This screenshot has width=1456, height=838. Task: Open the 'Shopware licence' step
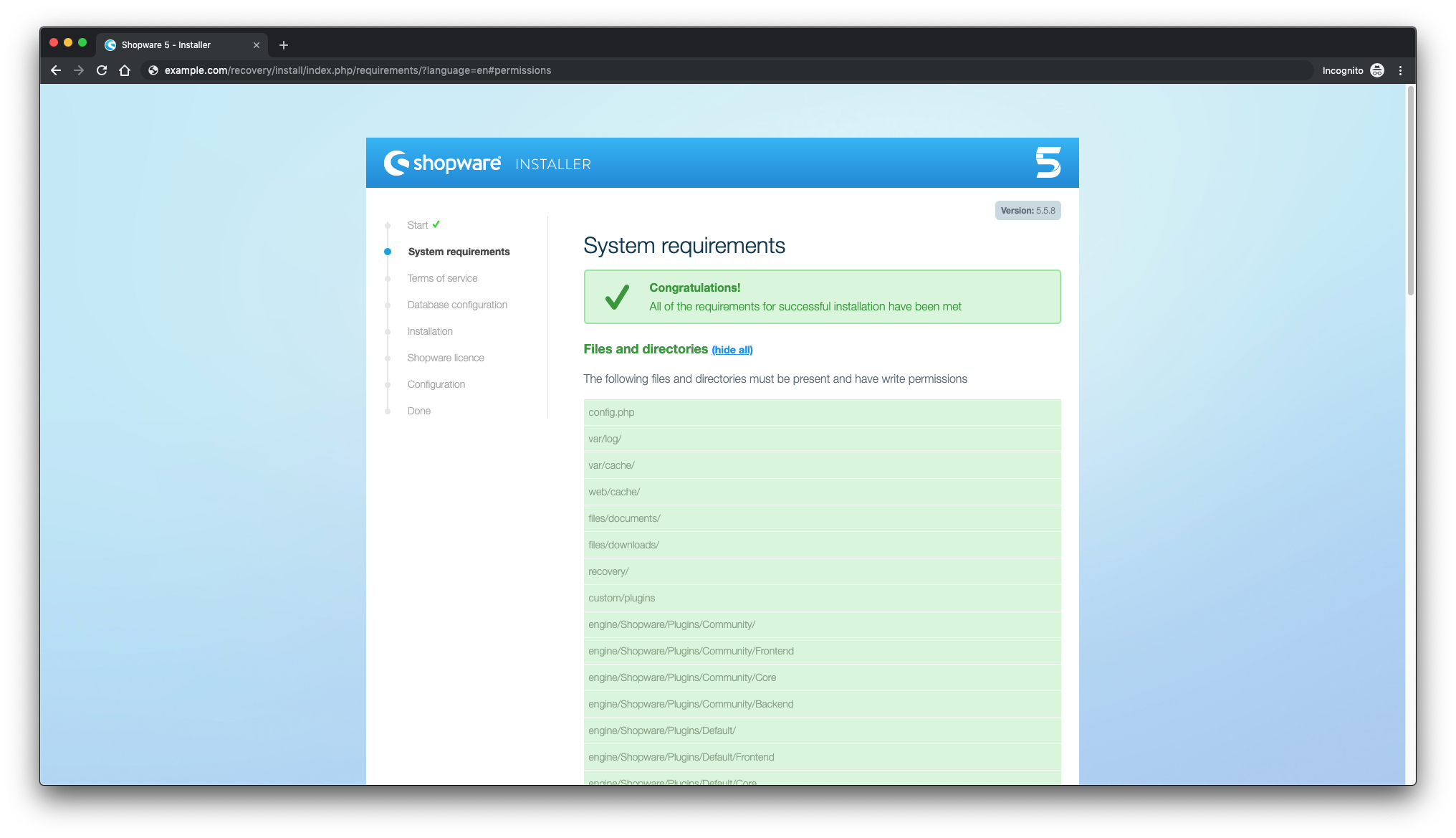point(445,358)
